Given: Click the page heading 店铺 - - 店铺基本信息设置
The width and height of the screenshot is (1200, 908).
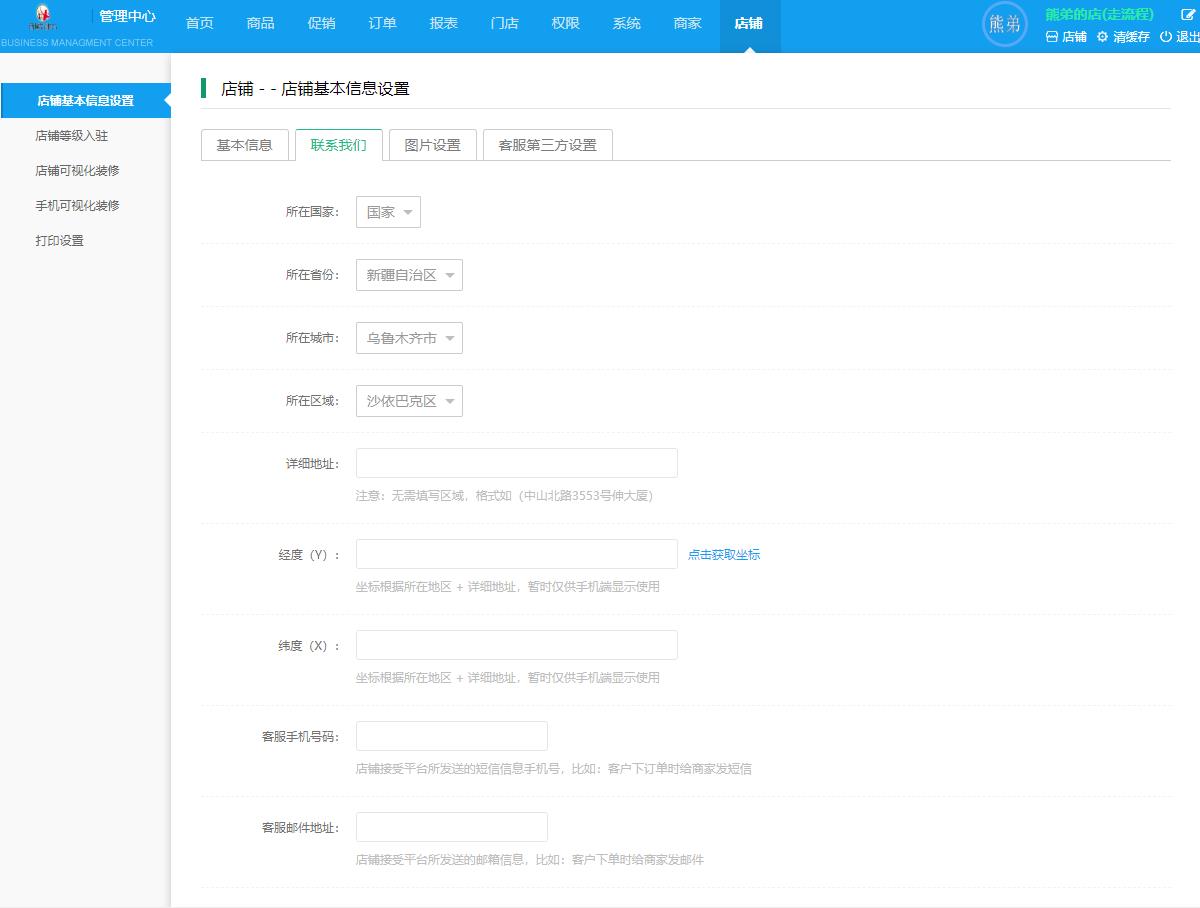Looking at the screenshot, I should (x=315, y=89).
